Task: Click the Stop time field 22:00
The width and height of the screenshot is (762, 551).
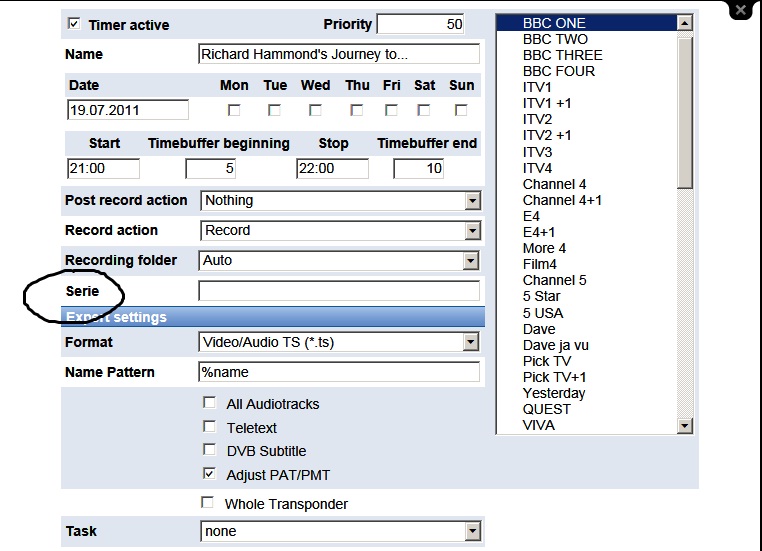Action: tap(332, 169)
